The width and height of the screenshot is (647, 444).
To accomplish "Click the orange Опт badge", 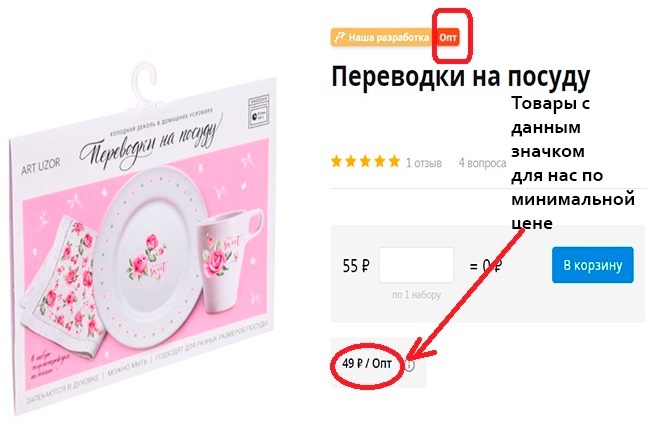I will [448, 38].
